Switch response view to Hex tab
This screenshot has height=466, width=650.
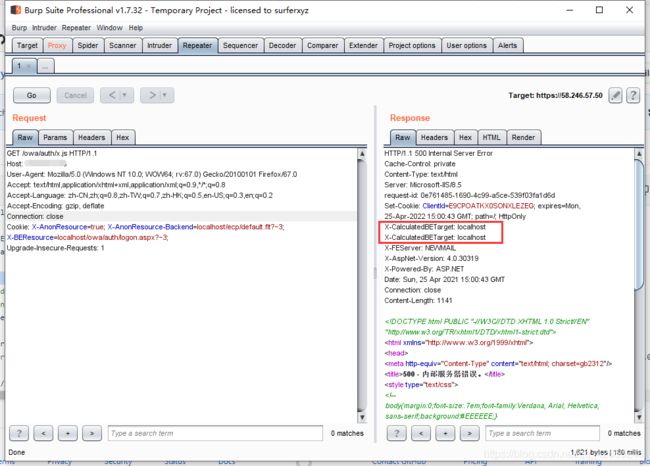click(x=466, y=137)
